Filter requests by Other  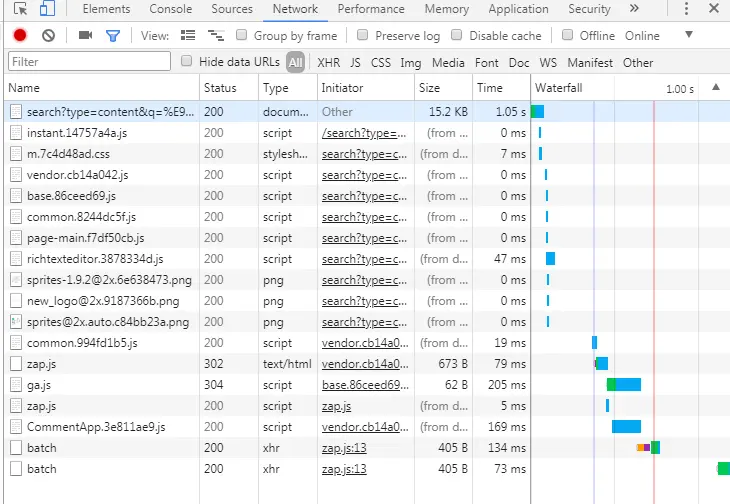[x=638, y=63]
